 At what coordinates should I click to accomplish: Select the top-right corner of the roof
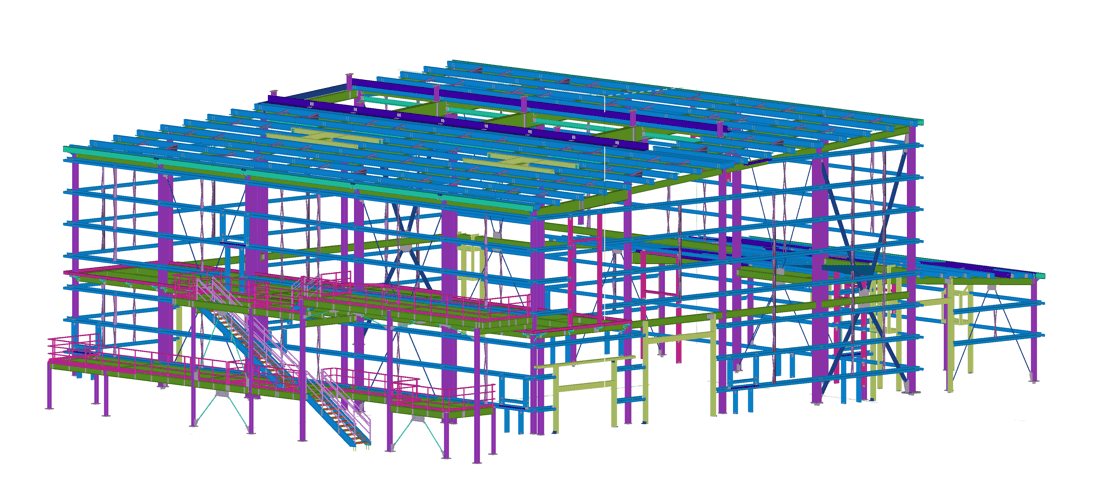point(918,122)
